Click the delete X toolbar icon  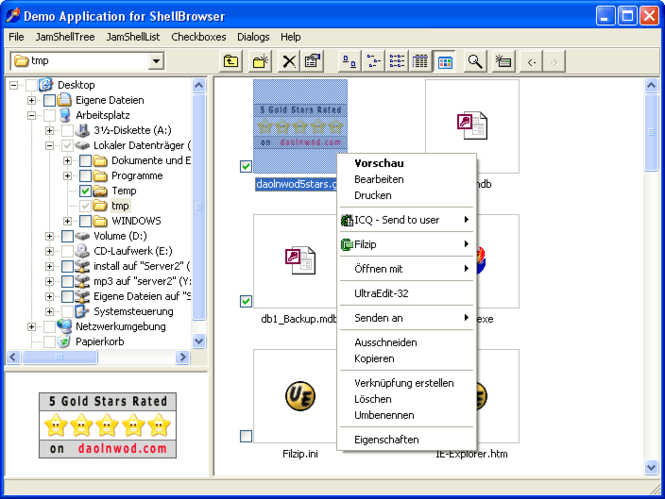point(289,62)
